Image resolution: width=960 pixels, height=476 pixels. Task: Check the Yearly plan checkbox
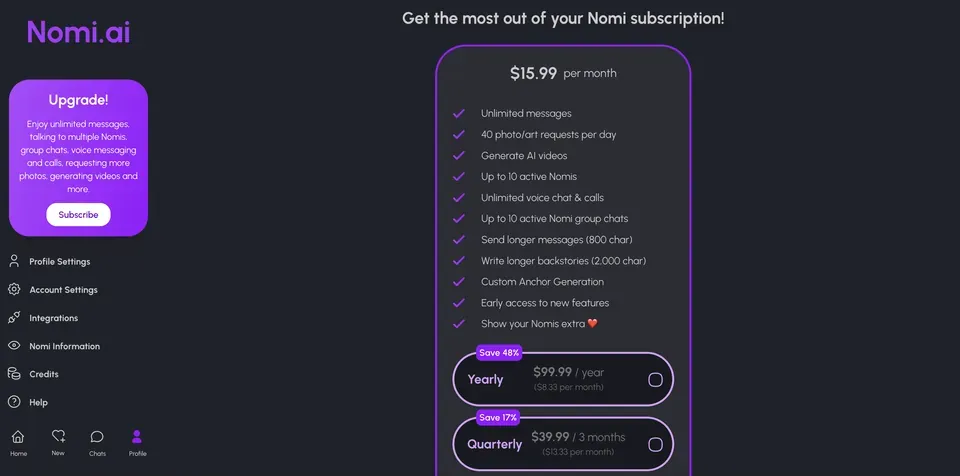655,380
